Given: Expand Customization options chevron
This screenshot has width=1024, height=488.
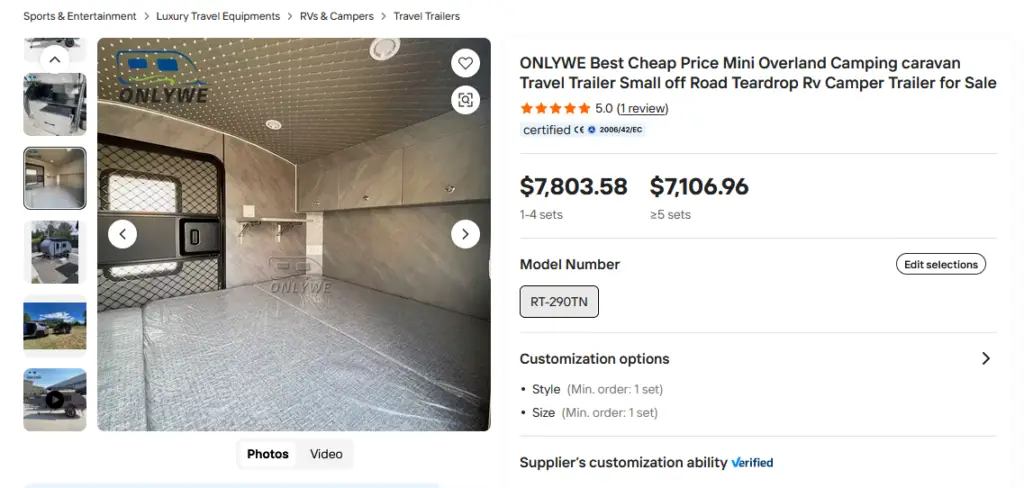Looking at the screenshot, I should pyautogui.click(x=986, y=359).
